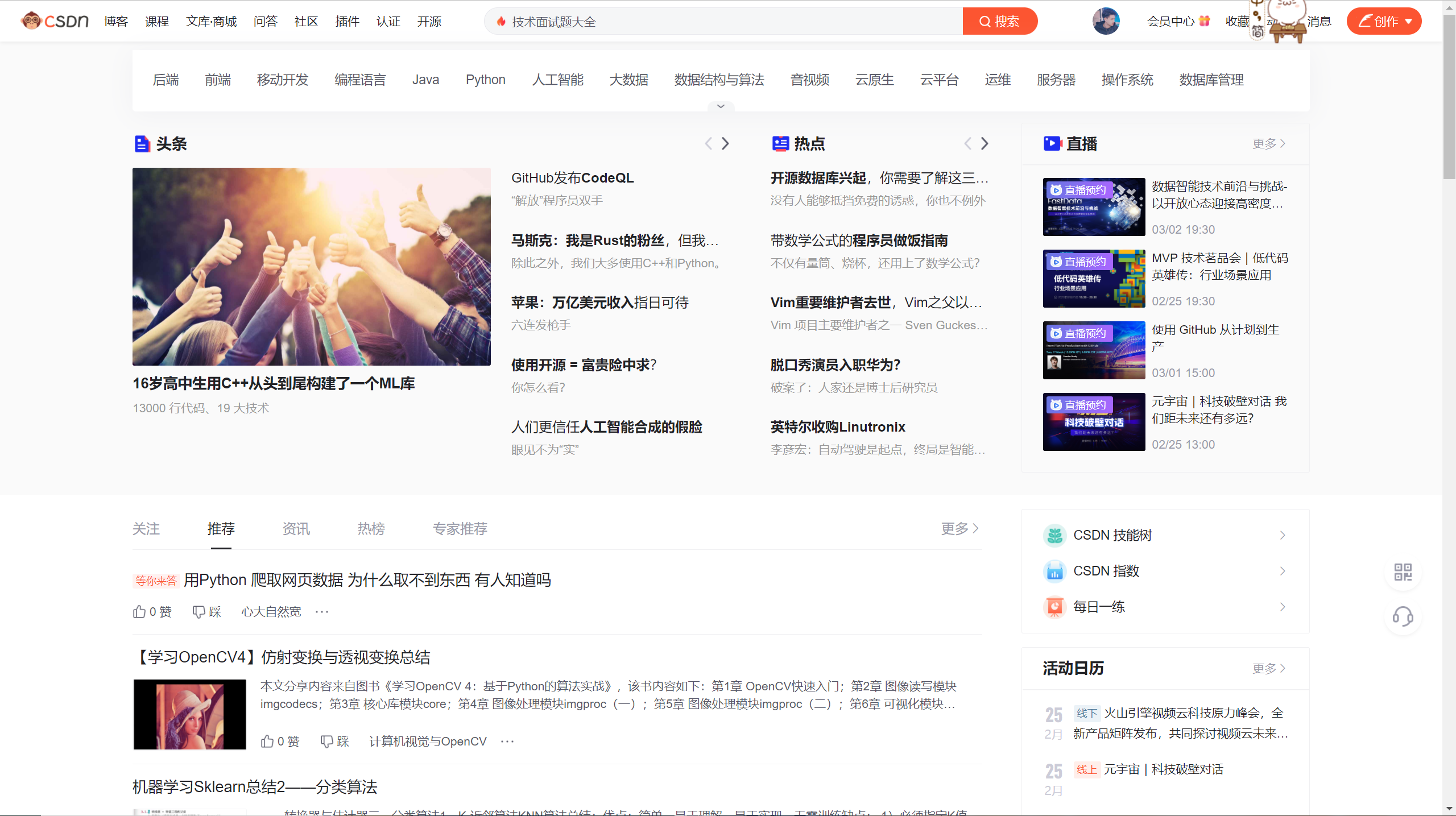Click the 头条 headline document icon

pyautogui.click(x=142, y=144)
